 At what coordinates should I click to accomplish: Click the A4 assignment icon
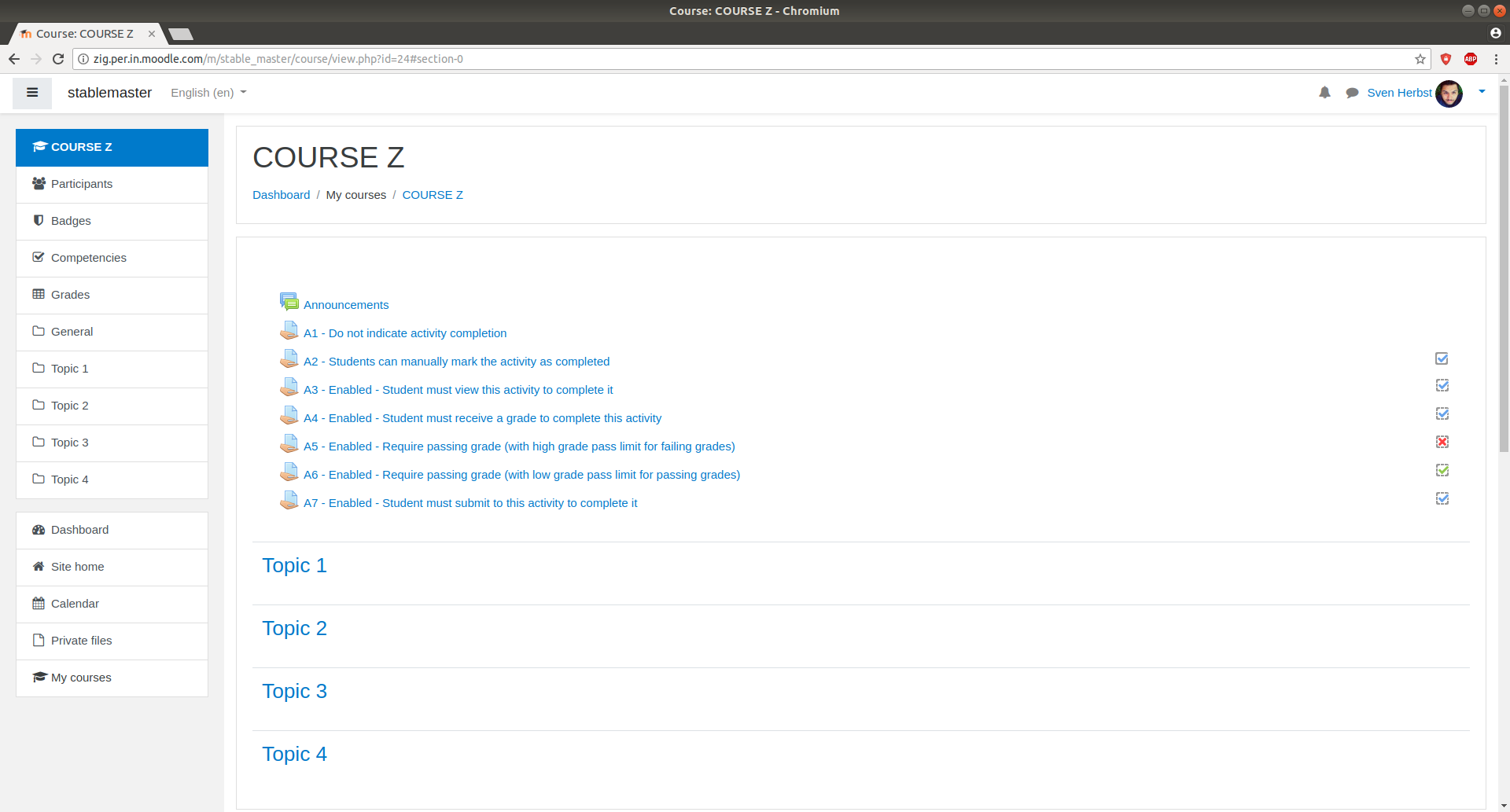point(289,415)
